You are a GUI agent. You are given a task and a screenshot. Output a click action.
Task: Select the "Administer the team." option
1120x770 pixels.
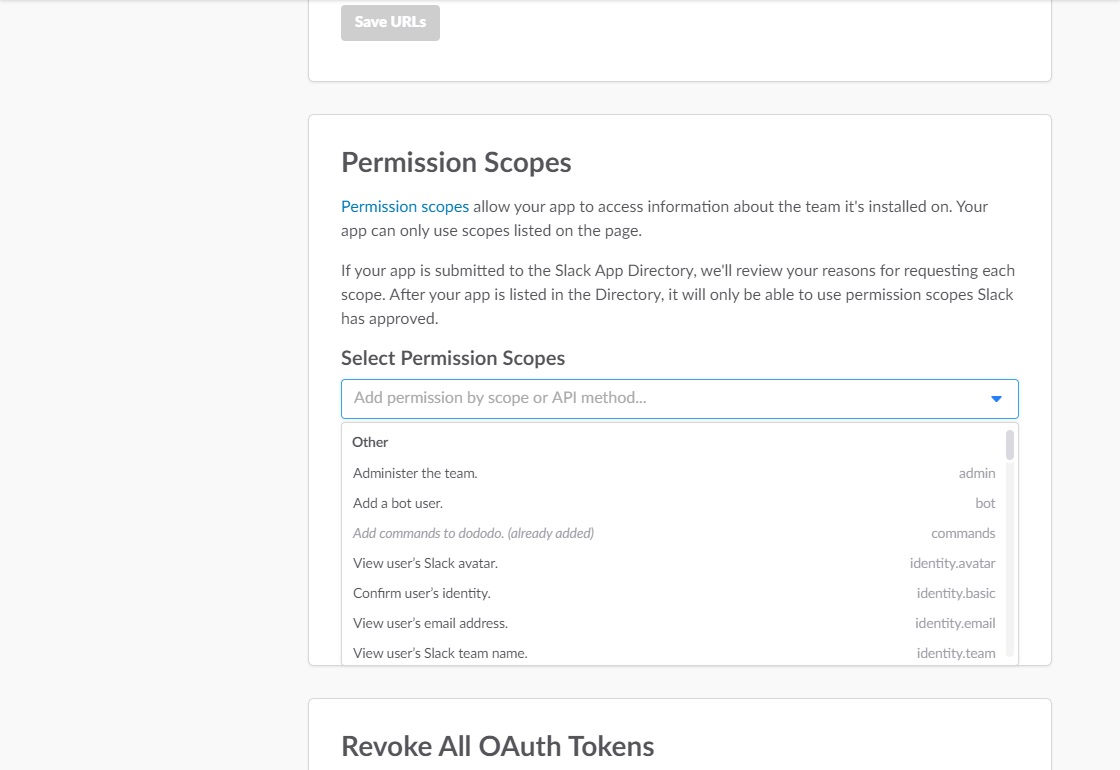(415, 473)
